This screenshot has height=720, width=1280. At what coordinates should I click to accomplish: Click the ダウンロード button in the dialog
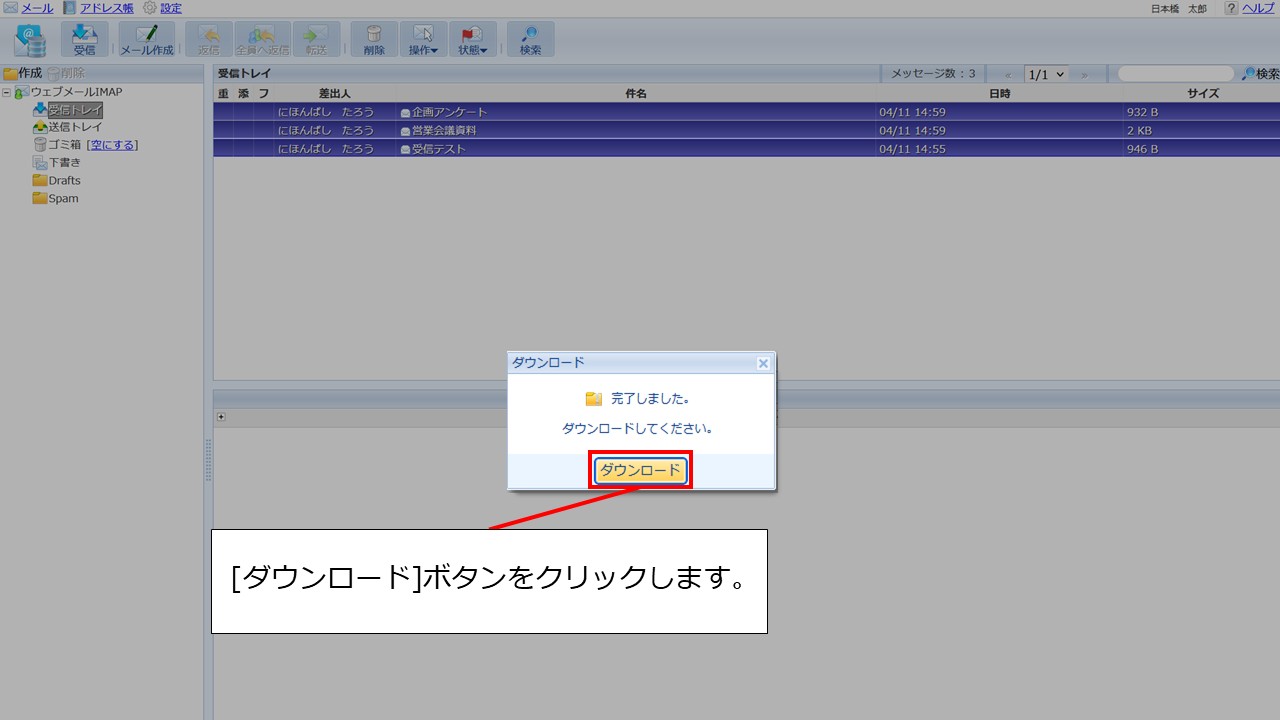639,470
